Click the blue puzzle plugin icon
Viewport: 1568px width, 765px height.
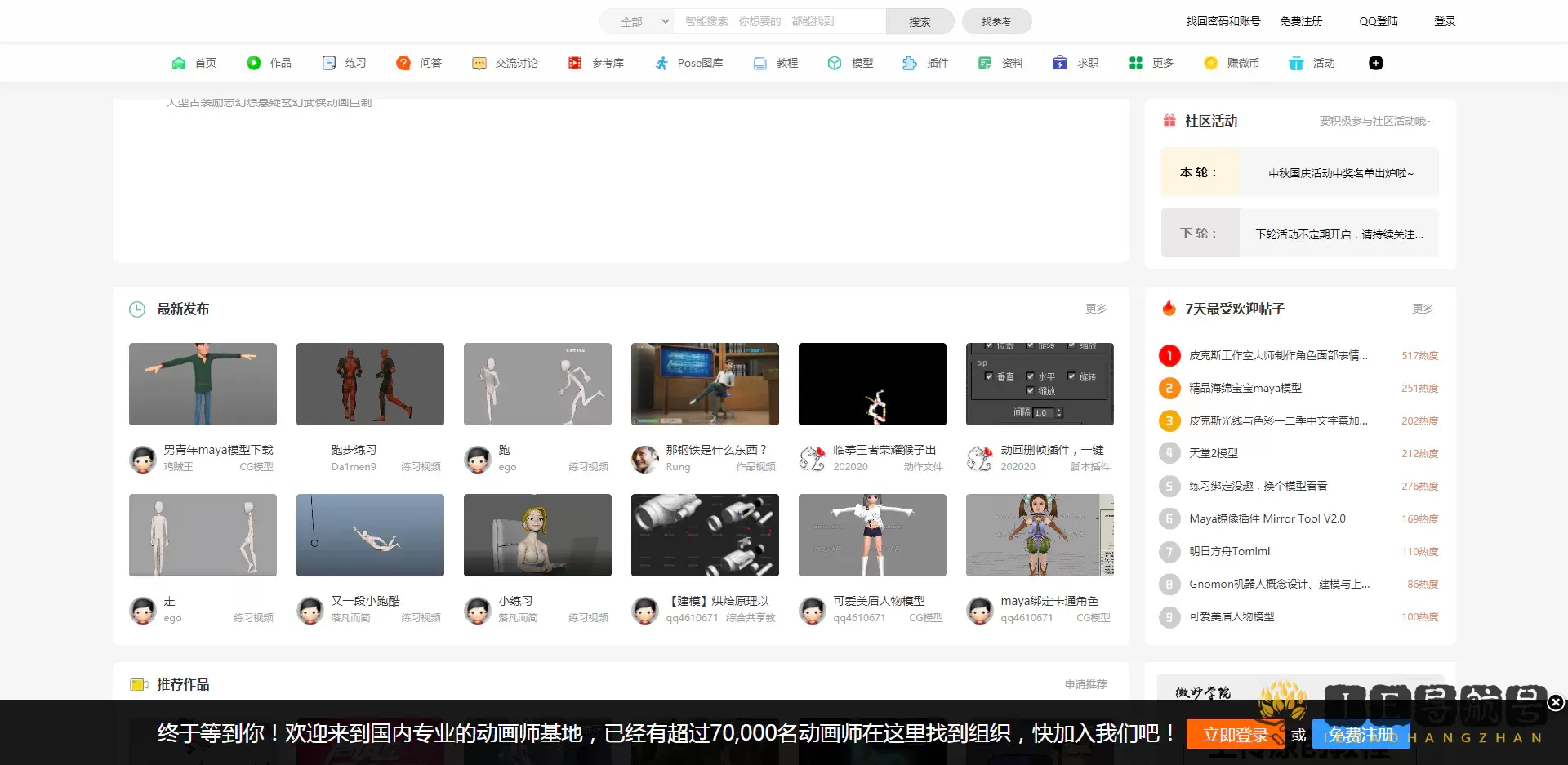pos(909,63)
